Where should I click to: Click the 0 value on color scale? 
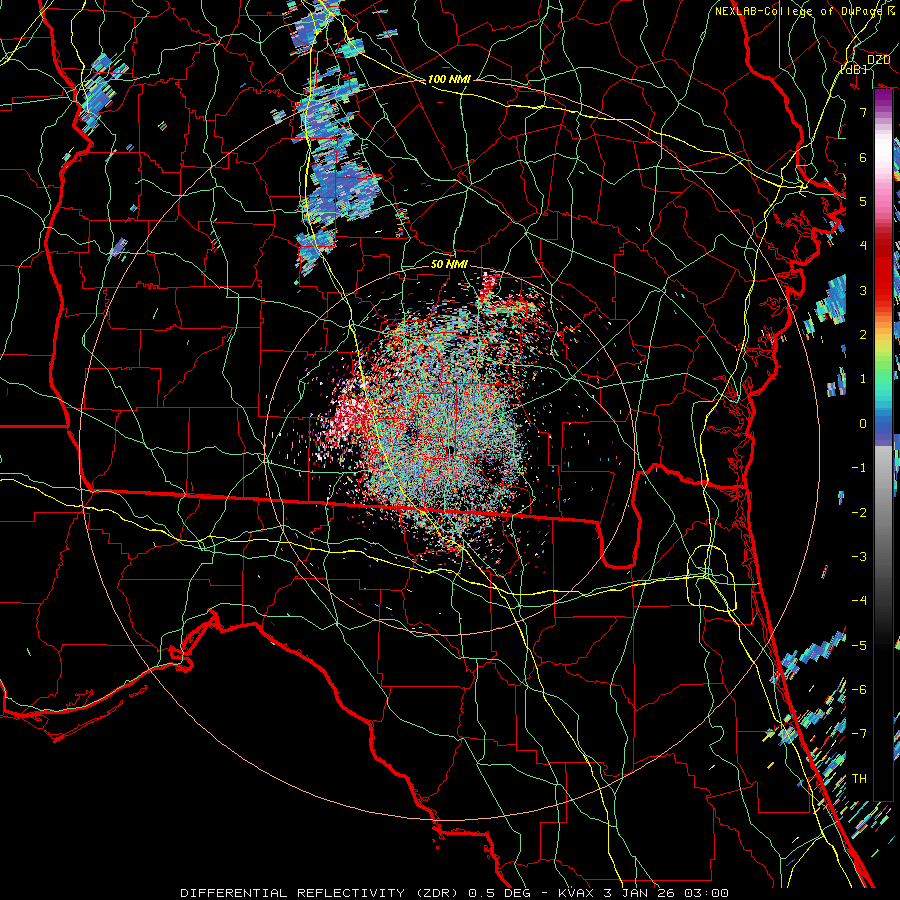pyautogui.click(x=863, y=424)
